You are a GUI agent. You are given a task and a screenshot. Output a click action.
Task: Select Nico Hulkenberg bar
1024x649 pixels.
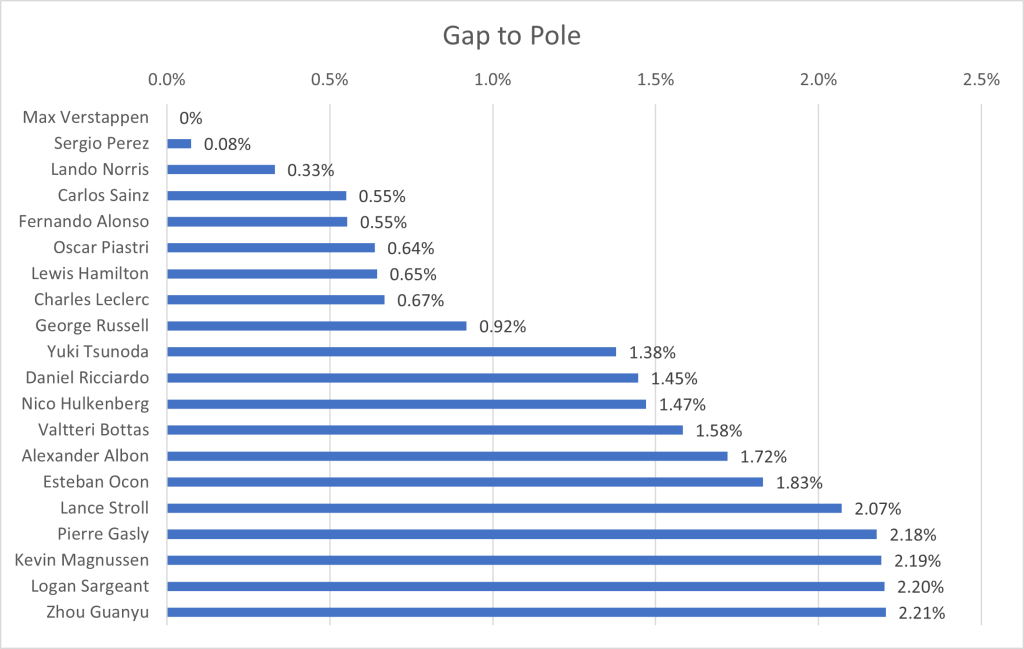406,404
